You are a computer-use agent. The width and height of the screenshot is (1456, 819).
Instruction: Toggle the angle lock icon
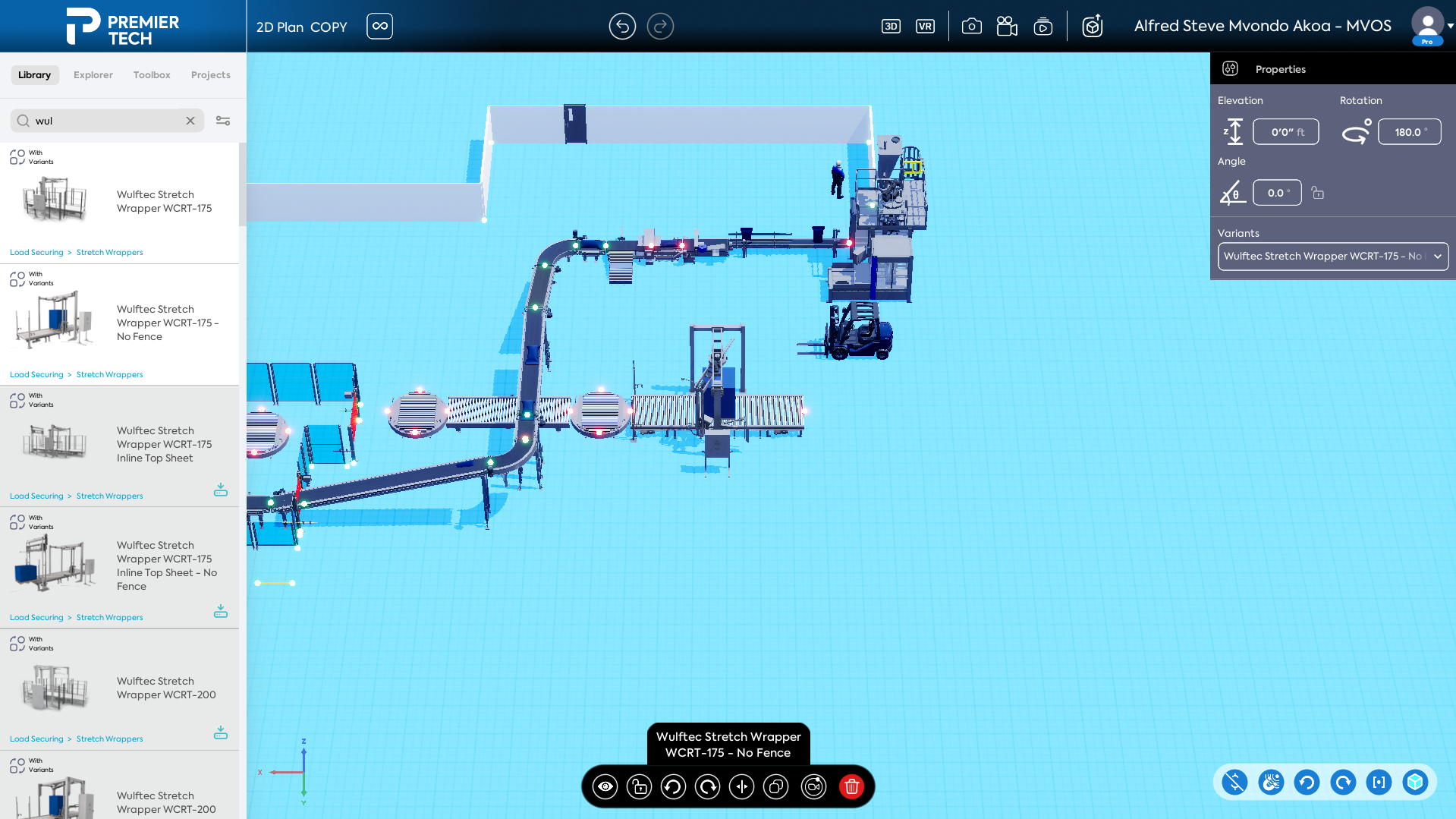coord(1318,193)
